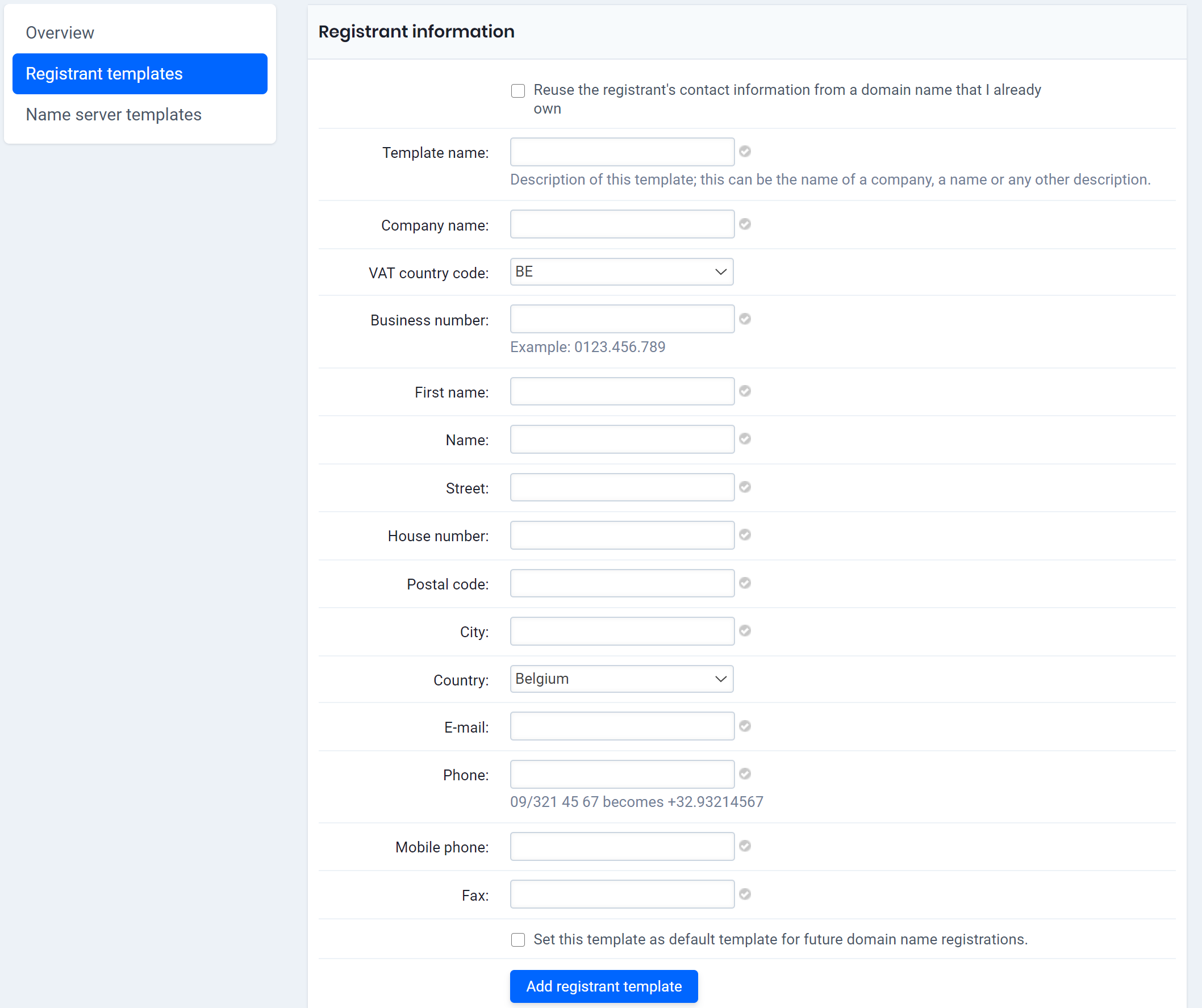Click the checkmark icon next to Postal code
The width and height of the screenshot is (1202, 1008).
[x=745, y=583]
